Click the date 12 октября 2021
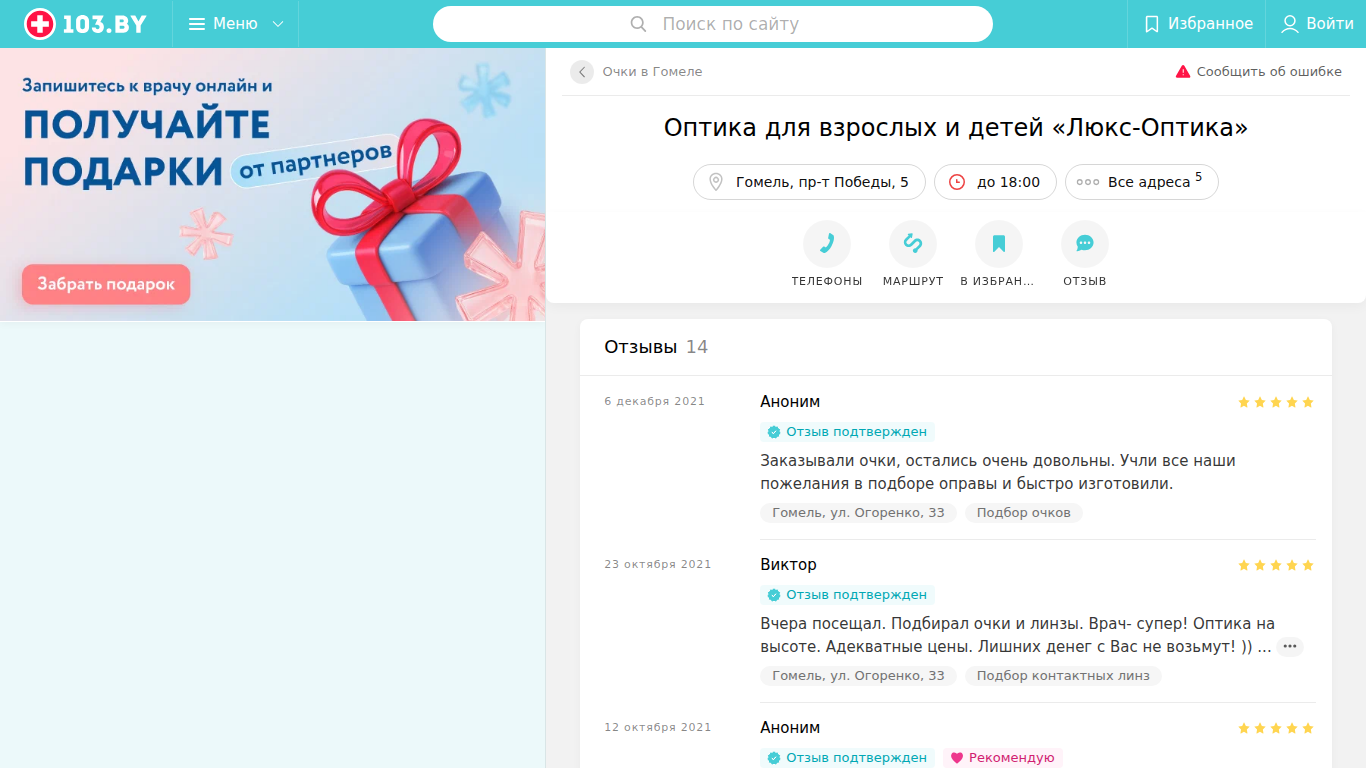Screen dimensions: 1366x768 point(658,728)
